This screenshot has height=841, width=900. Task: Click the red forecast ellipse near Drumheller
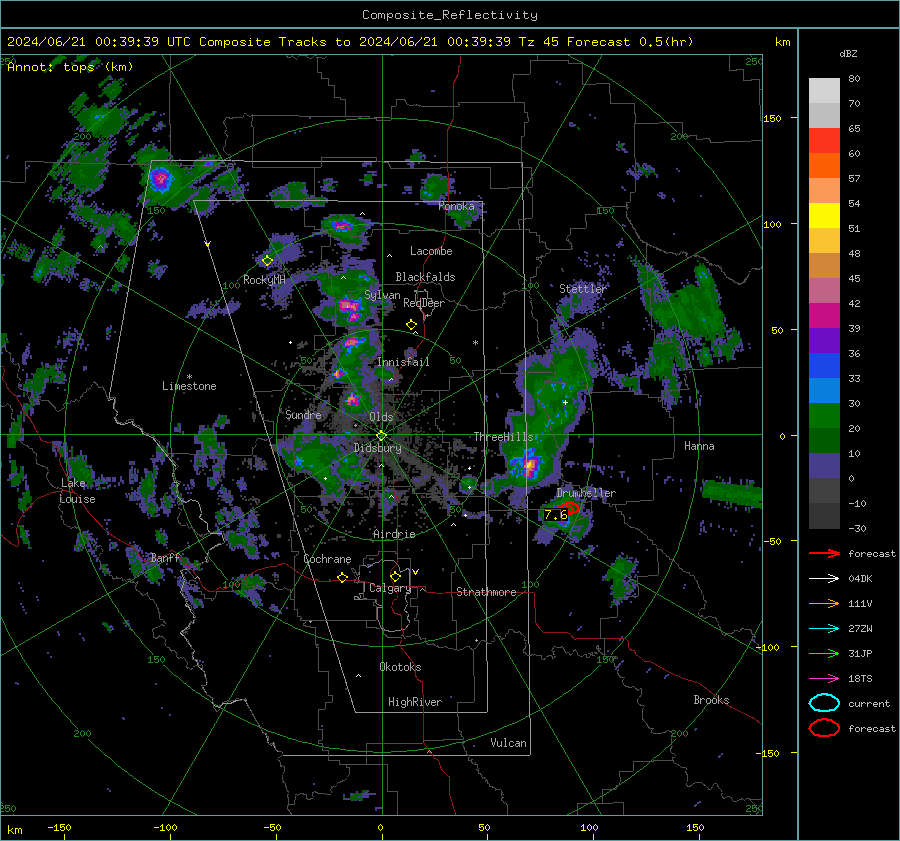569,507
